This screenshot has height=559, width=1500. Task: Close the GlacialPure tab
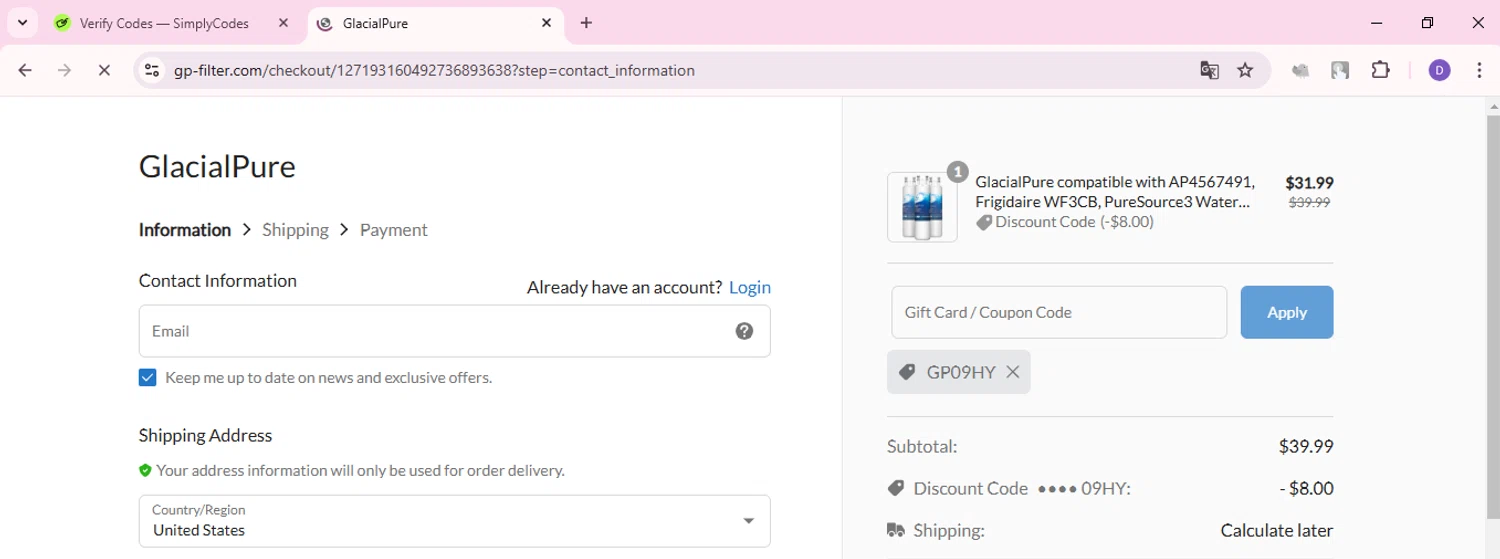point(546,23)
